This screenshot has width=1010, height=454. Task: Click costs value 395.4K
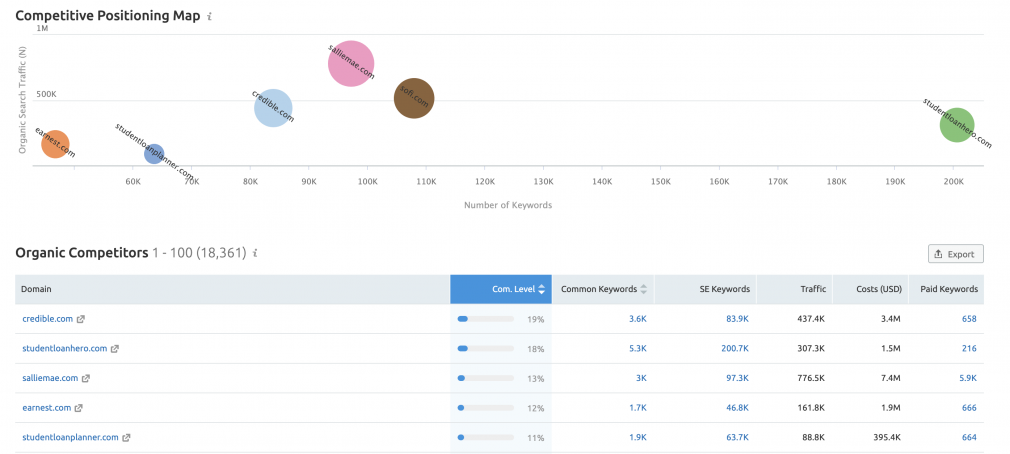pyautogui.click(x=888, y=437)
